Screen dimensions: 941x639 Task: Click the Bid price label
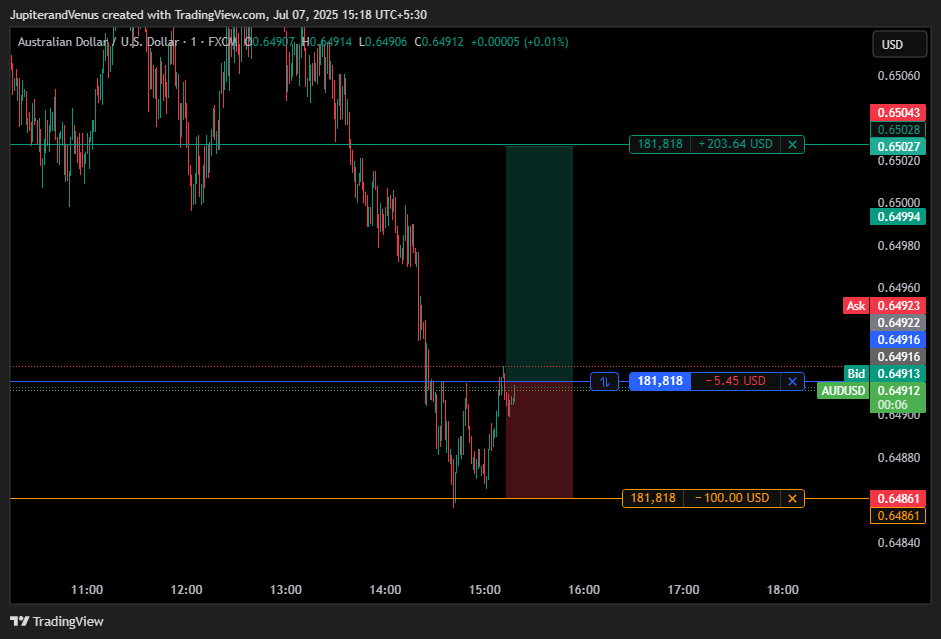pyautogui.click(x=856, y=374)
